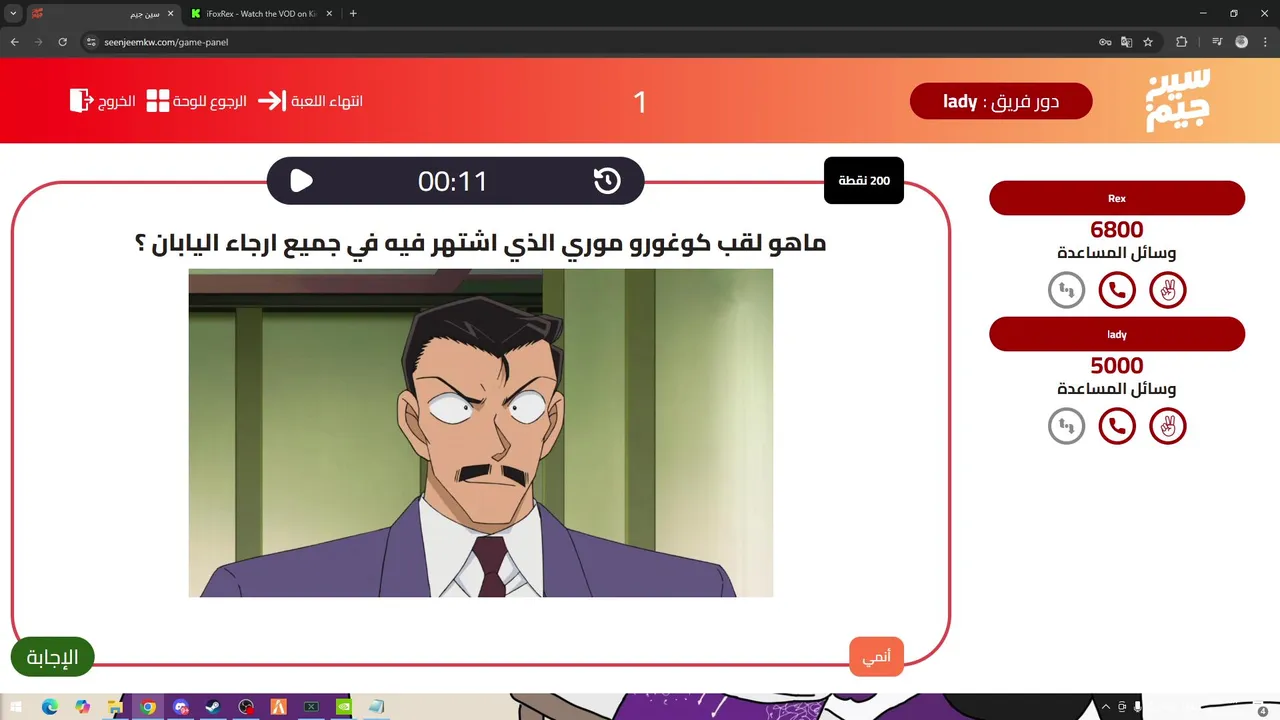1280x720 pixels.
Task: Open the Chrome extensions menu
Action: (x=1181, y=42)
